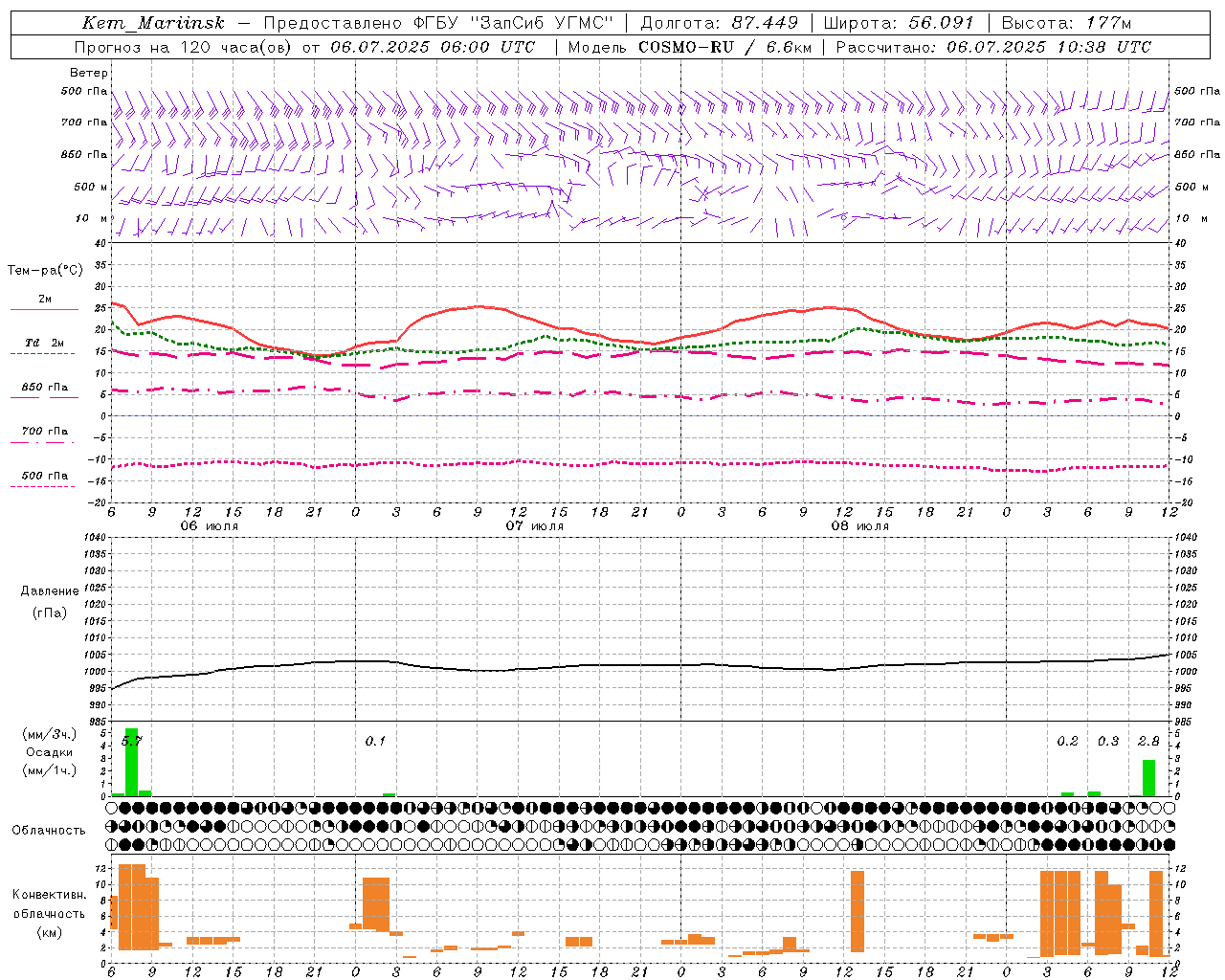The width and height of the screenshot is (1225, 980).
Task: Click the date label 06 июля
Action: click(x=210, y=526)
